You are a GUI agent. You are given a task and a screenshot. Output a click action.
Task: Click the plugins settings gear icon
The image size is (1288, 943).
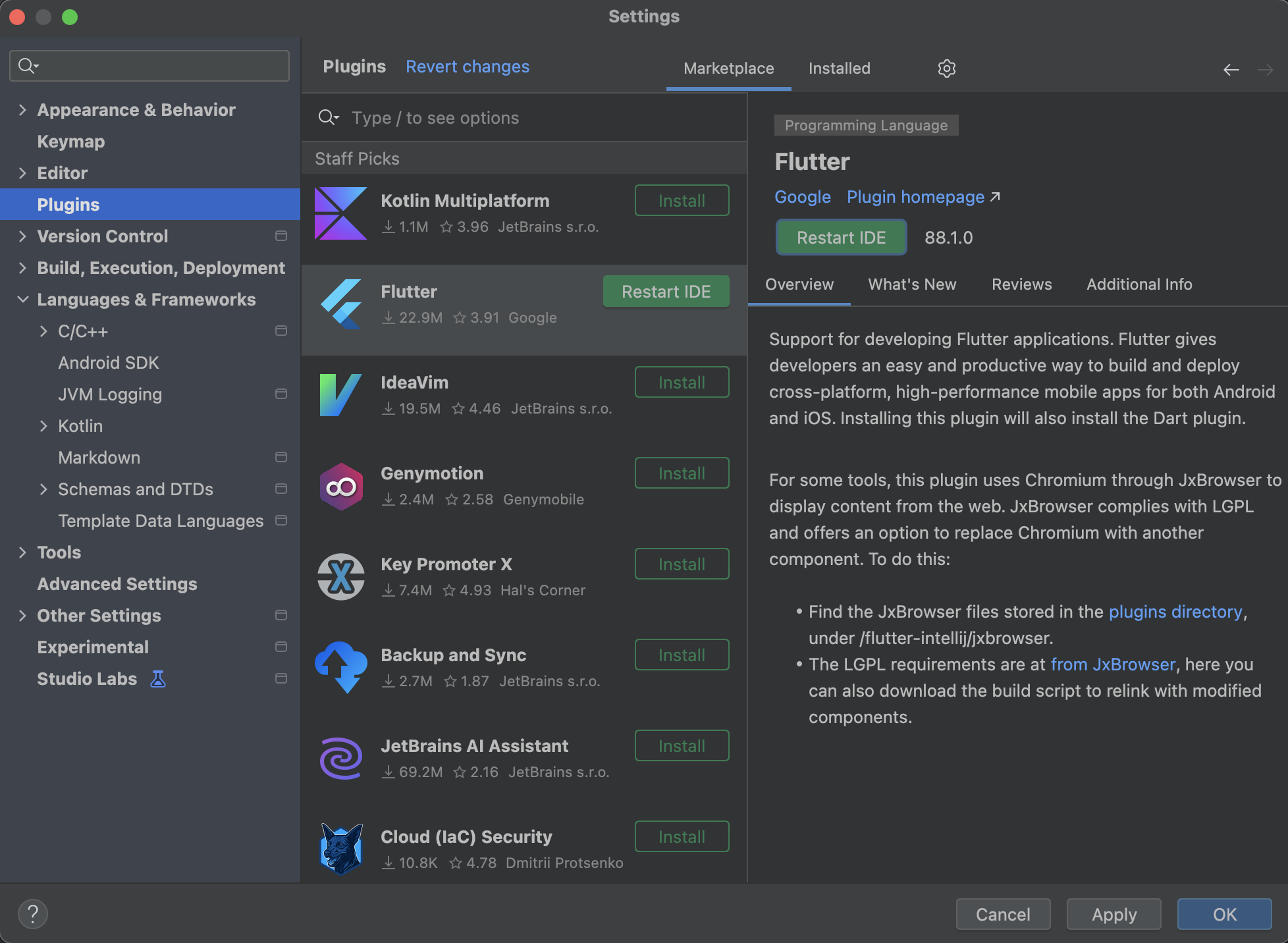click(x=946, y=68)
